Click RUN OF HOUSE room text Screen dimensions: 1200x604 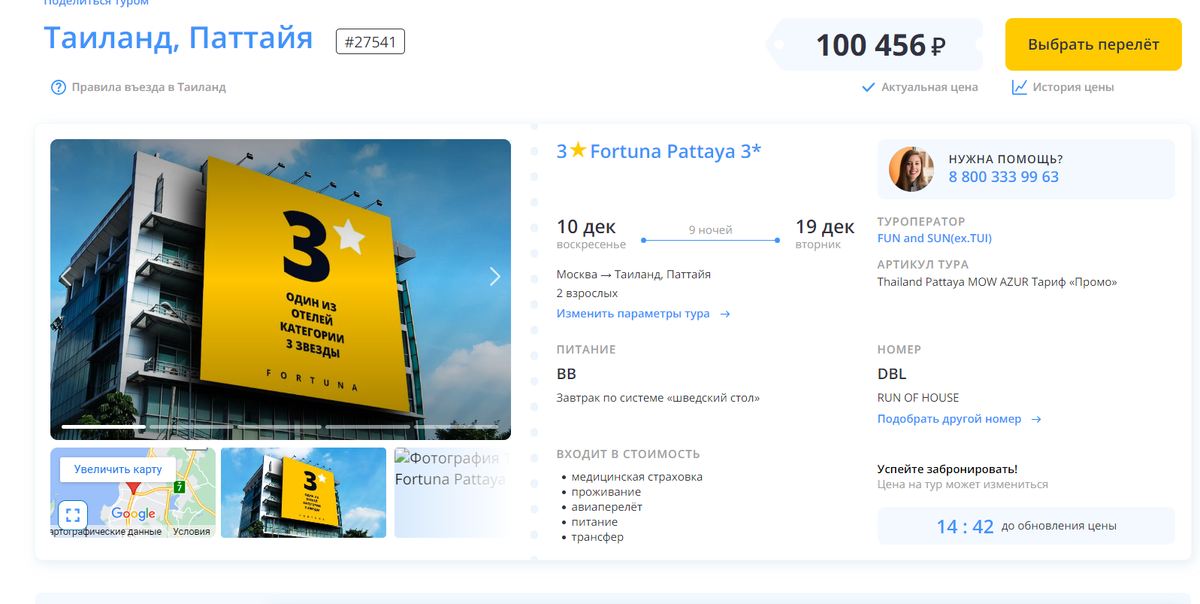tap(918, 398)
